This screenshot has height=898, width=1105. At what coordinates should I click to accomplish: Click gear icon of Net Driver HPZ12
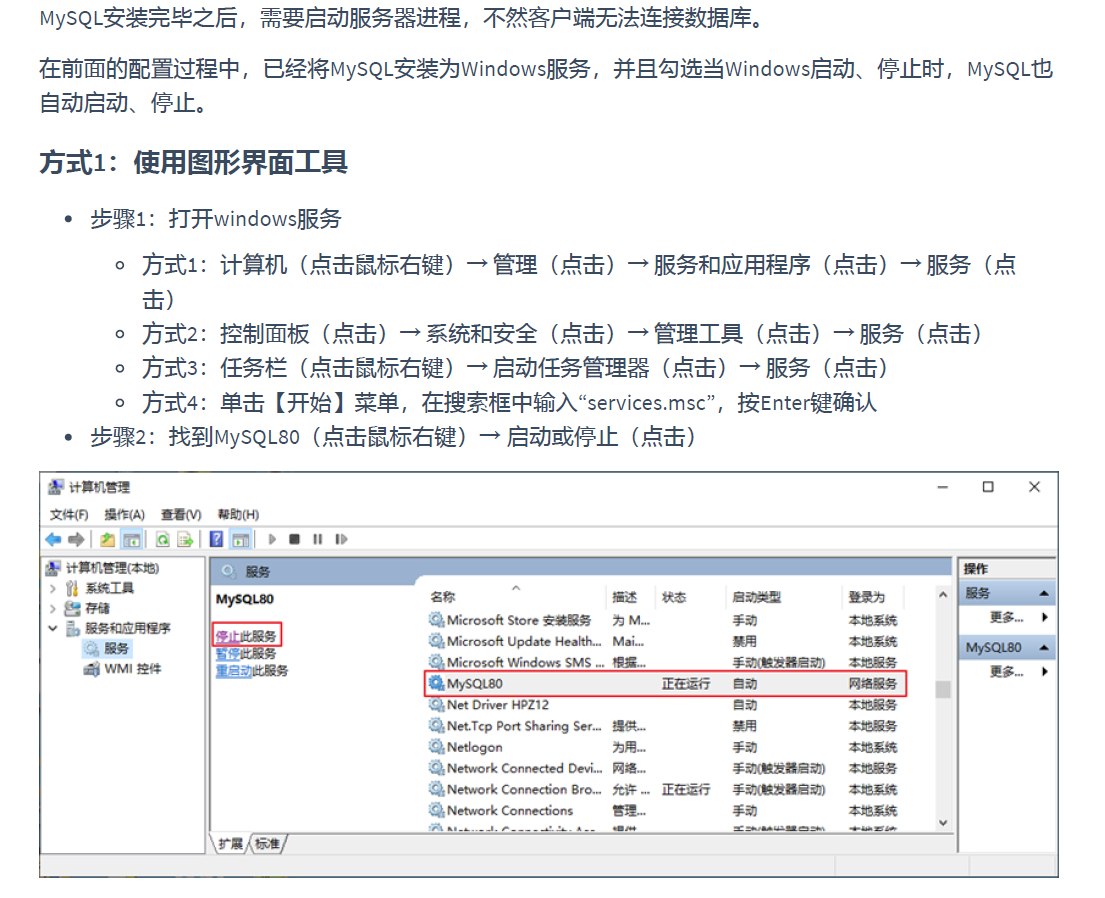[436, 705]
